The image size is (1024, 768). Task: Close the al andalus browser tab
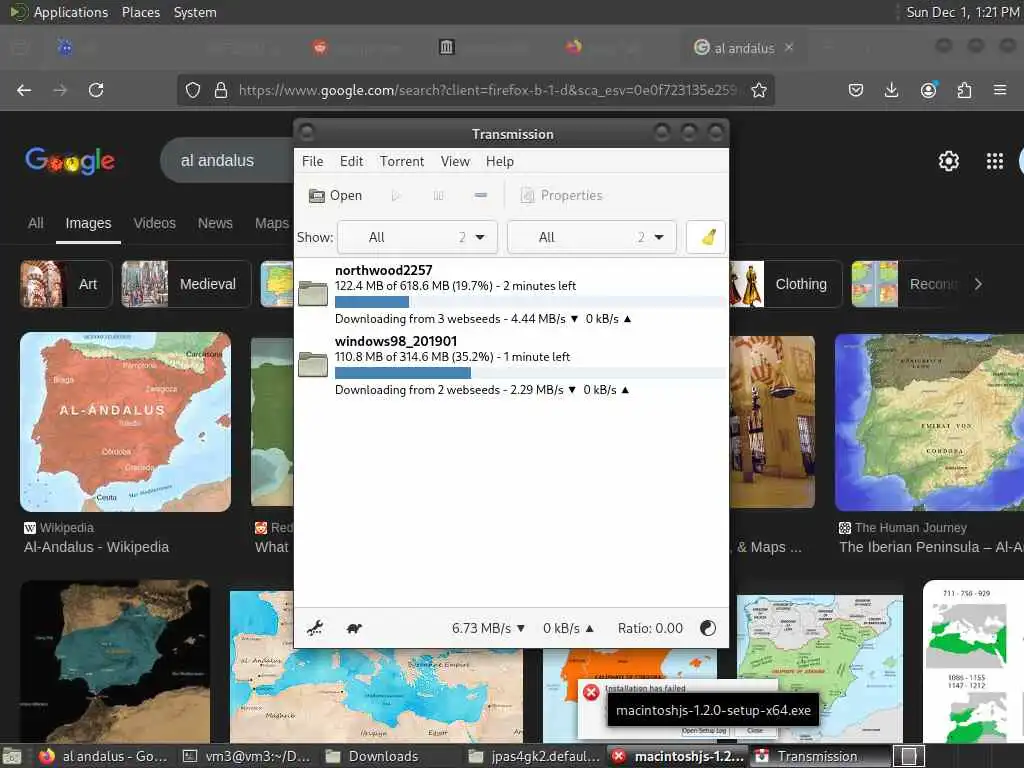coord(789,47)
